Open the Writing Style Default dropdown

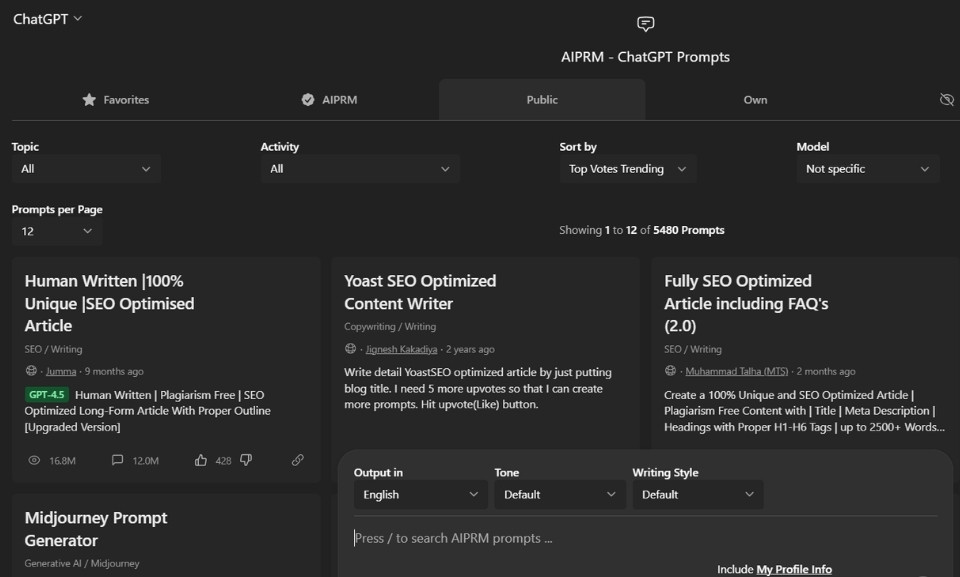point(697,494)
